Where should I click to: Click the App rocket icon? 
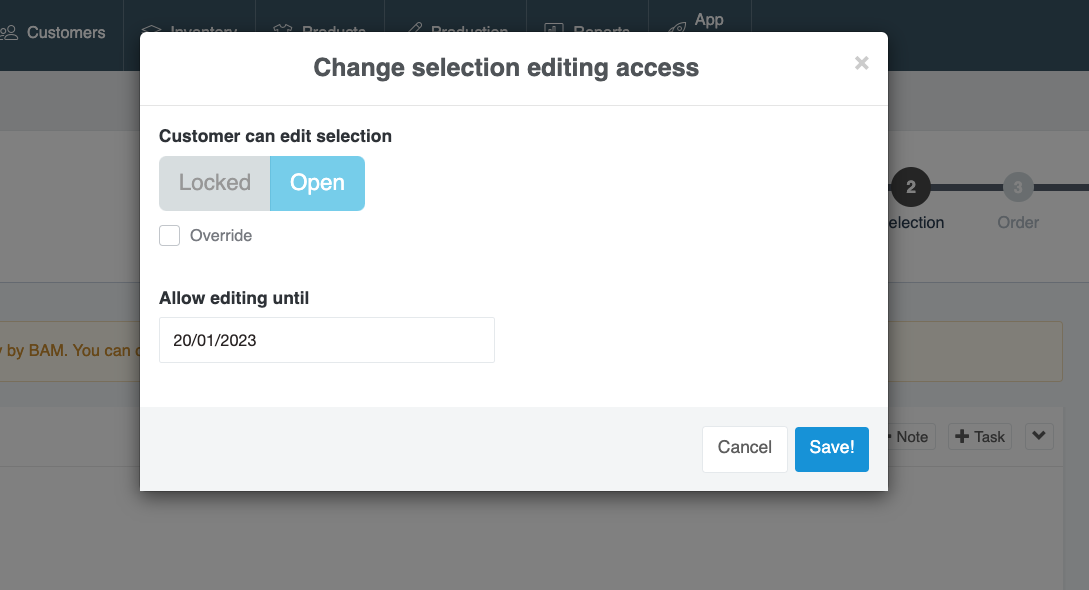pos(677,26)
